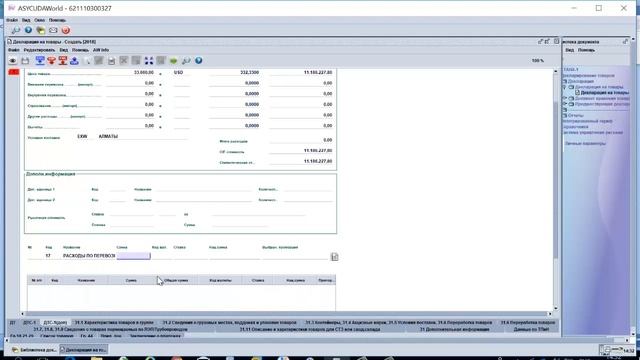Click the Библиотека док... window button in bottom bar

(x=34, y=350)
